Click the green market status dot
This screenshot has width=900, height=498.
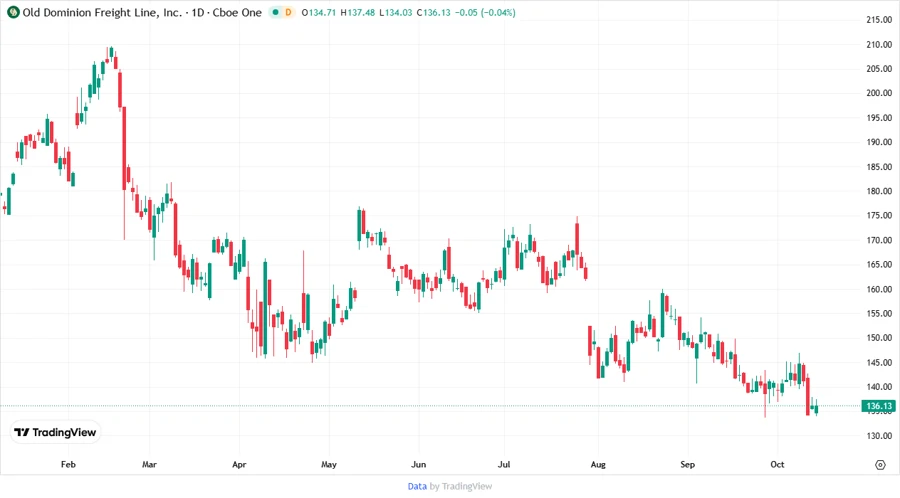(x=276, y=12)
